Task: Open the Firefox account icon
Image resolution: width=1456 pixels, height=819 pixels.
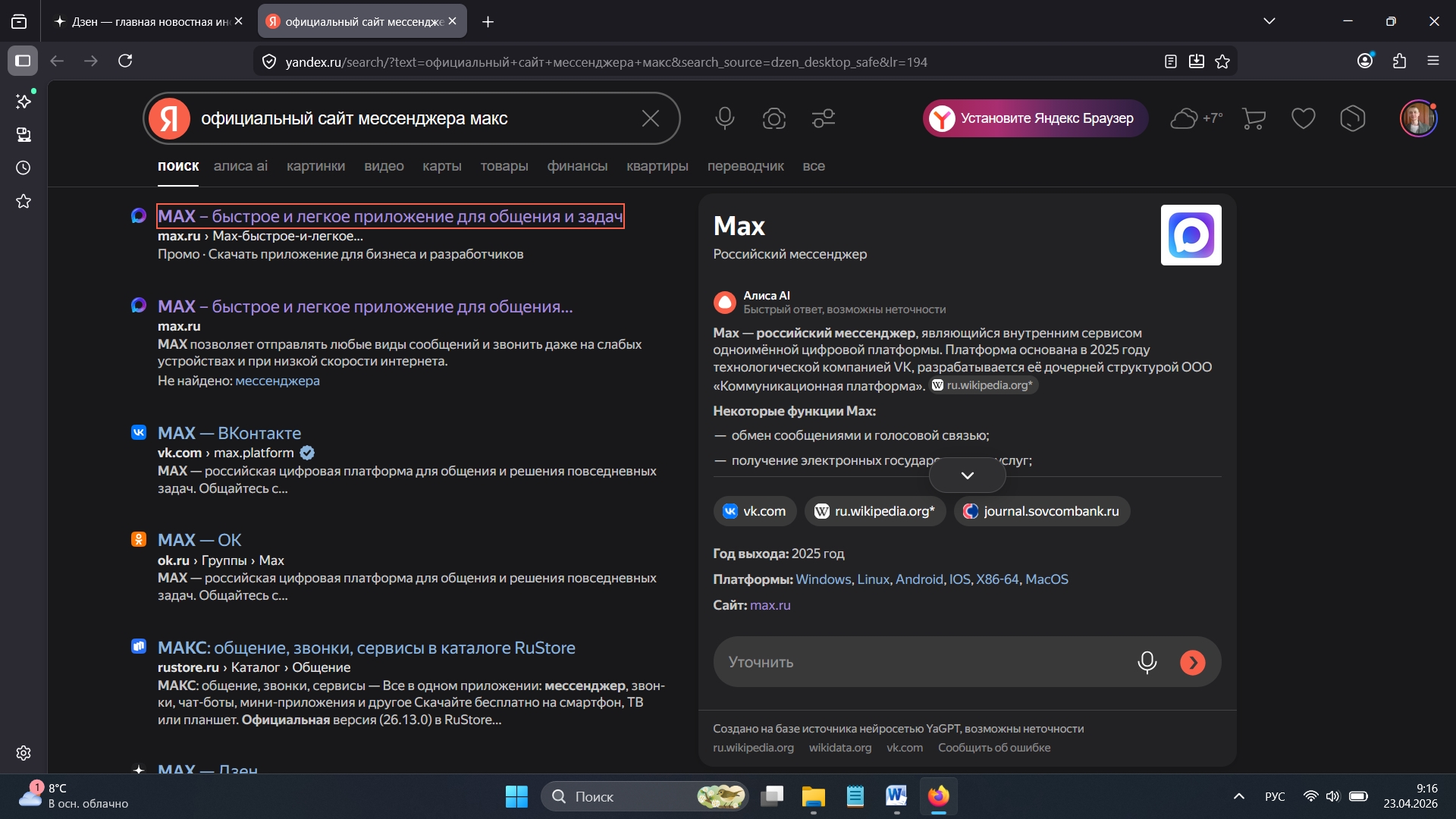Action: [x=1366, y=61]
